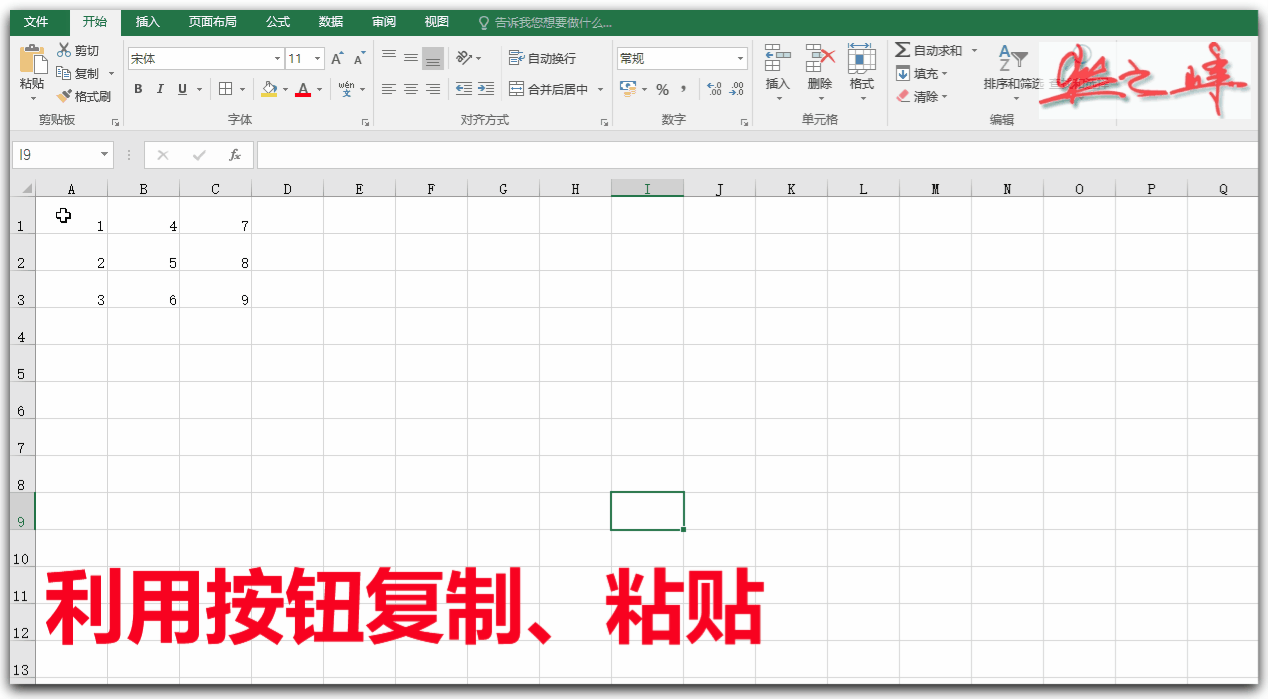The image size is (1268, 699).
Task: Apply percent style
Action: (x=662, y=89)
